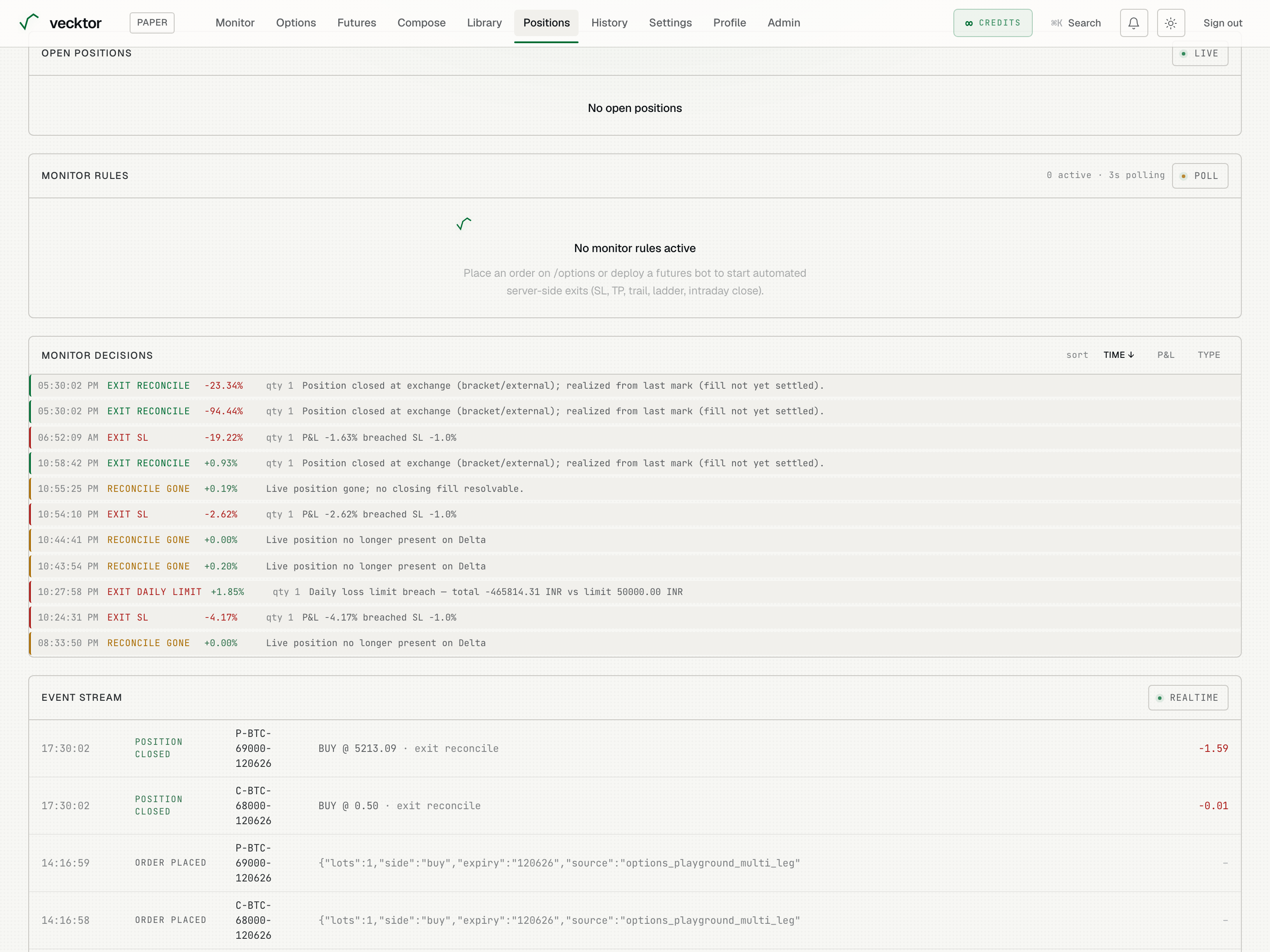Click the EVENT STREAM heading

tap(82, 697)
